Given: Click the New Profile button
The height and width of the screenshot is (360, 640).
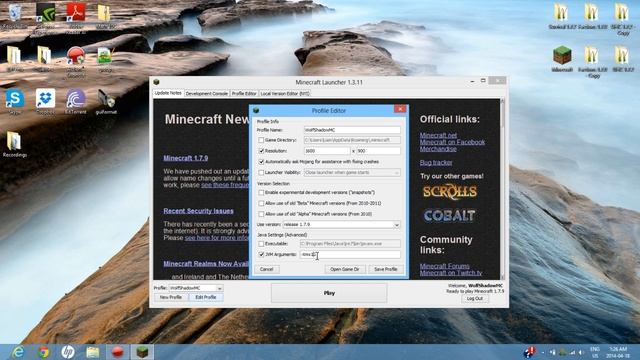Looking at the screenshot, I should tap(171, 297).
